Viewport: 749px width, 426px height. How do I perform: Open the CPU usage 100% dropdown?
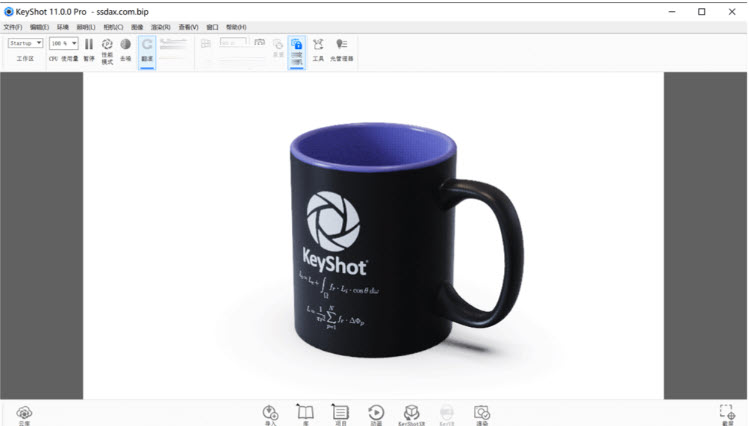click(x=63, y=44)
